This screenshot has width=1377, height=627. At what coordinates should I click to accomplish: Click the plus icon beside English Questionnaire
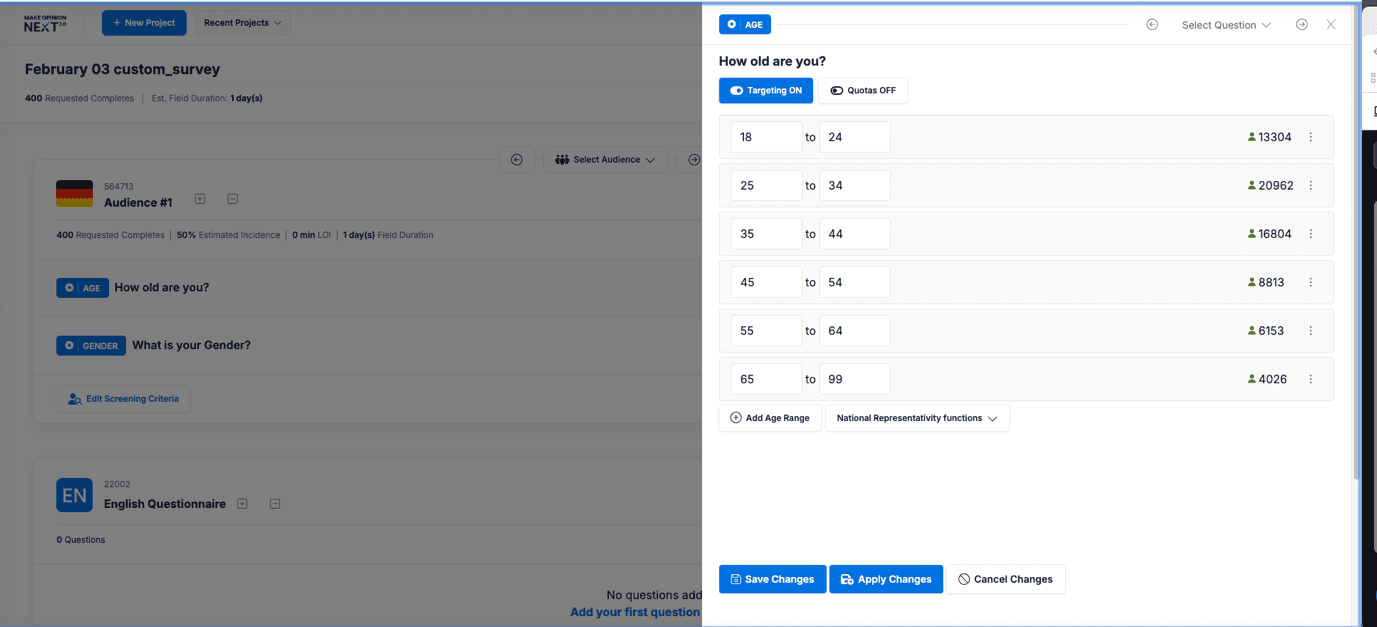[x=242, y=503]
